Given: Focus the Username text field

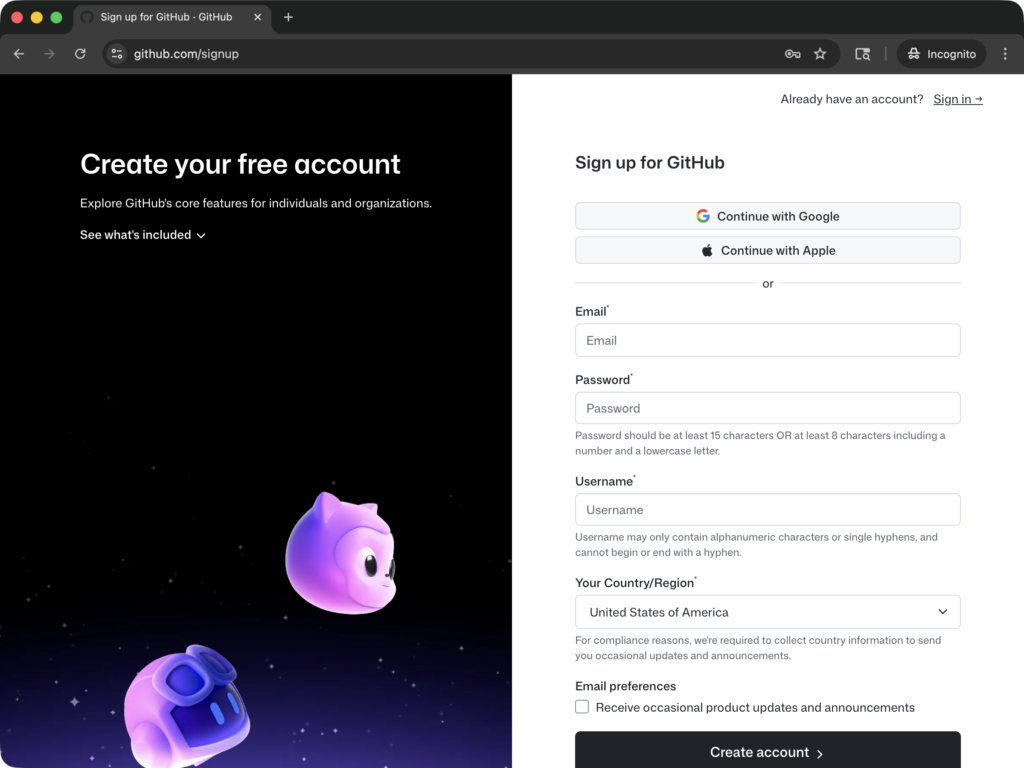Looking at the screenshot, I should pos(767,509).
